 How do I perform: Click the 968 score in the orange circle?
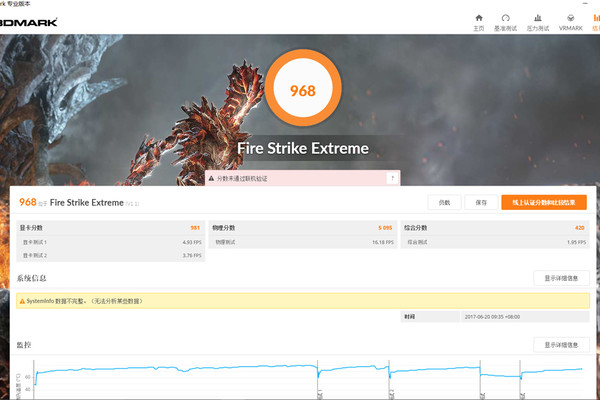(x=303, y=91)
